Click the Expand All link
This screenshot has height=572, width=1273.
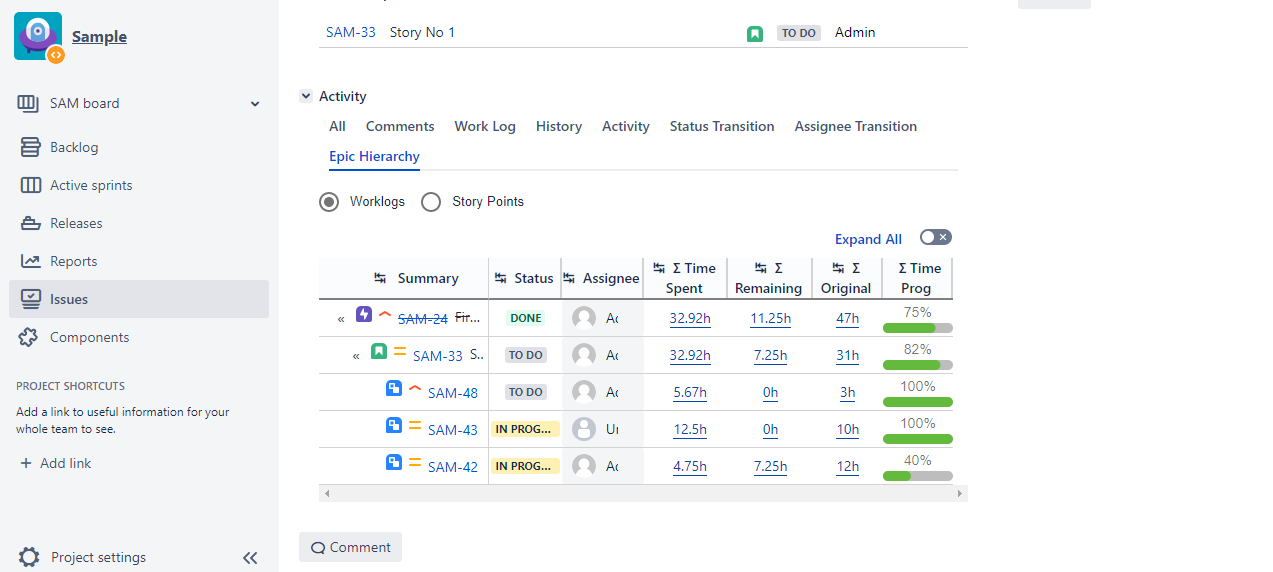868,239
